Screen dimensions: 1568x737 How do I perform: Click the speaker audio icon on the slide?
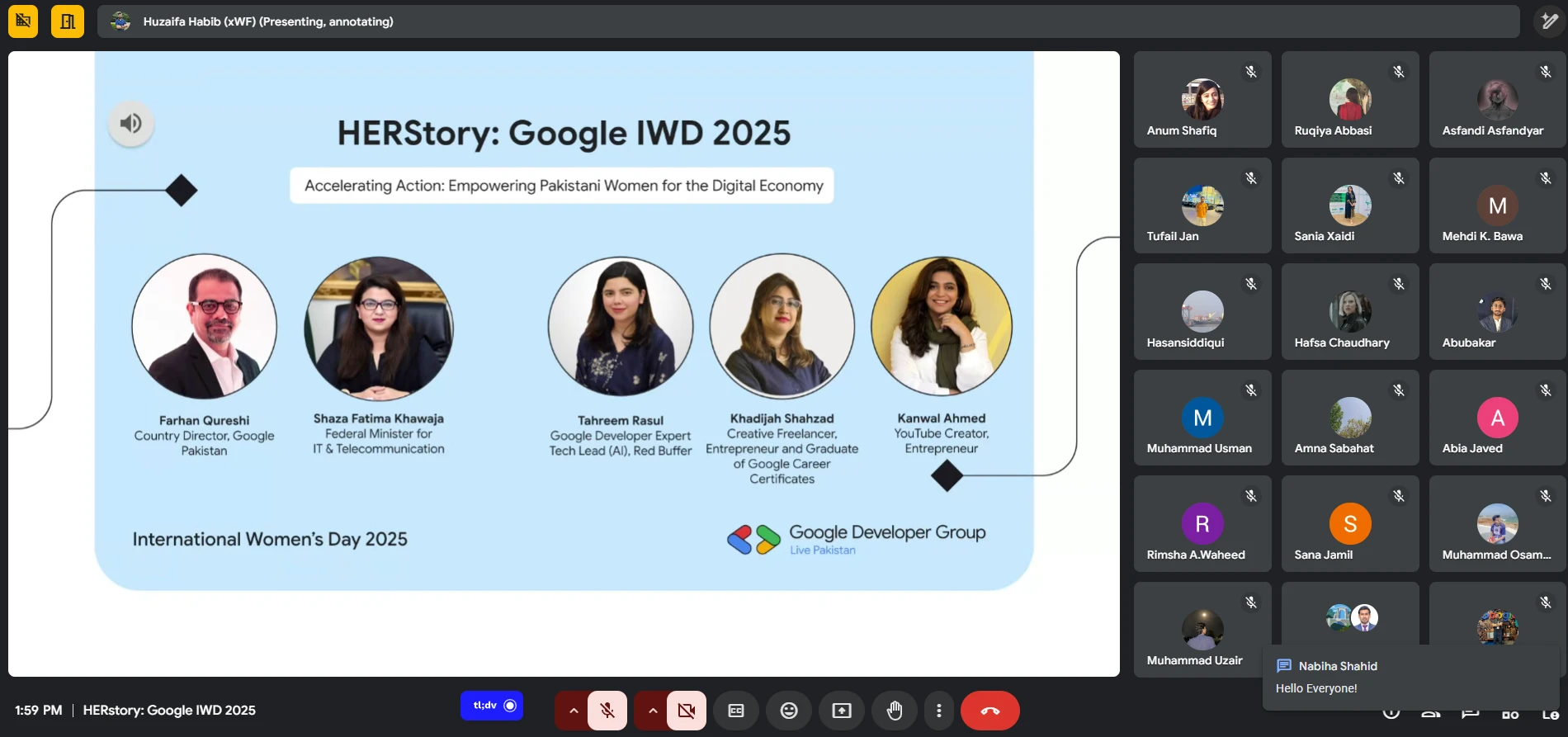(x=131, y=124)
